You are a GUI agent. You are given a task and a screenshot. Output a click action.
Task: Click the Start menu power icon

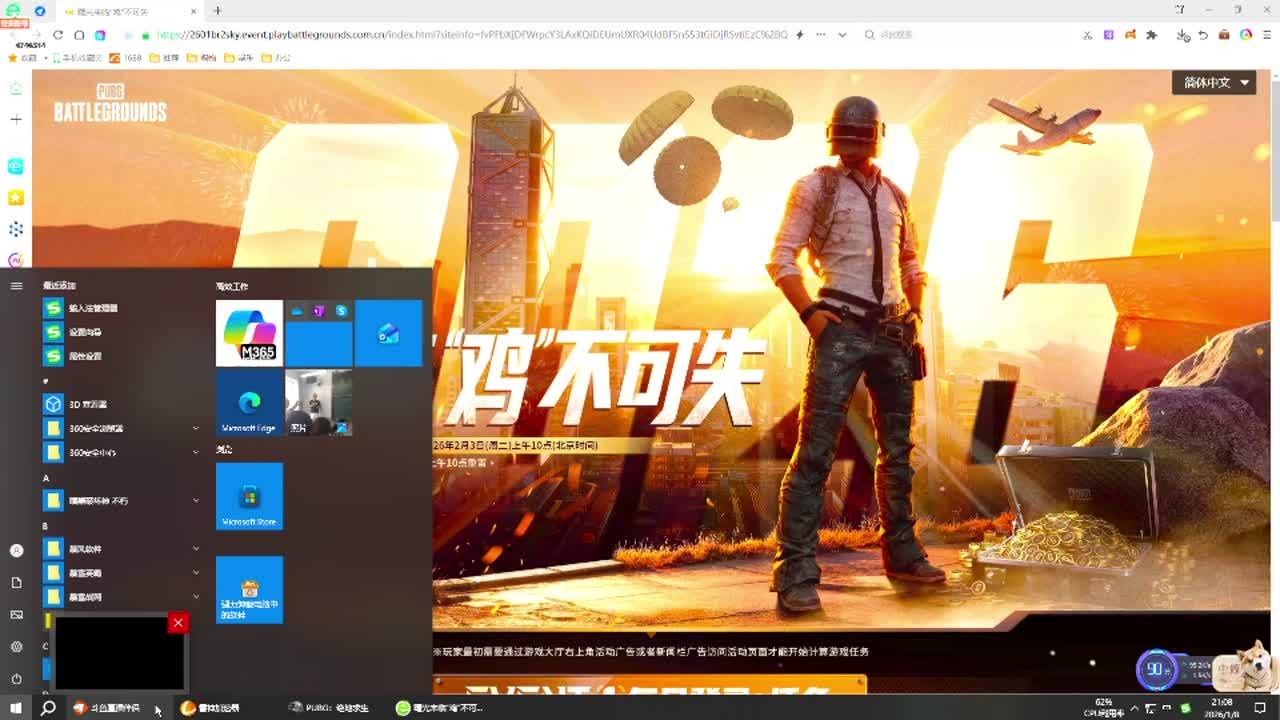16,679
